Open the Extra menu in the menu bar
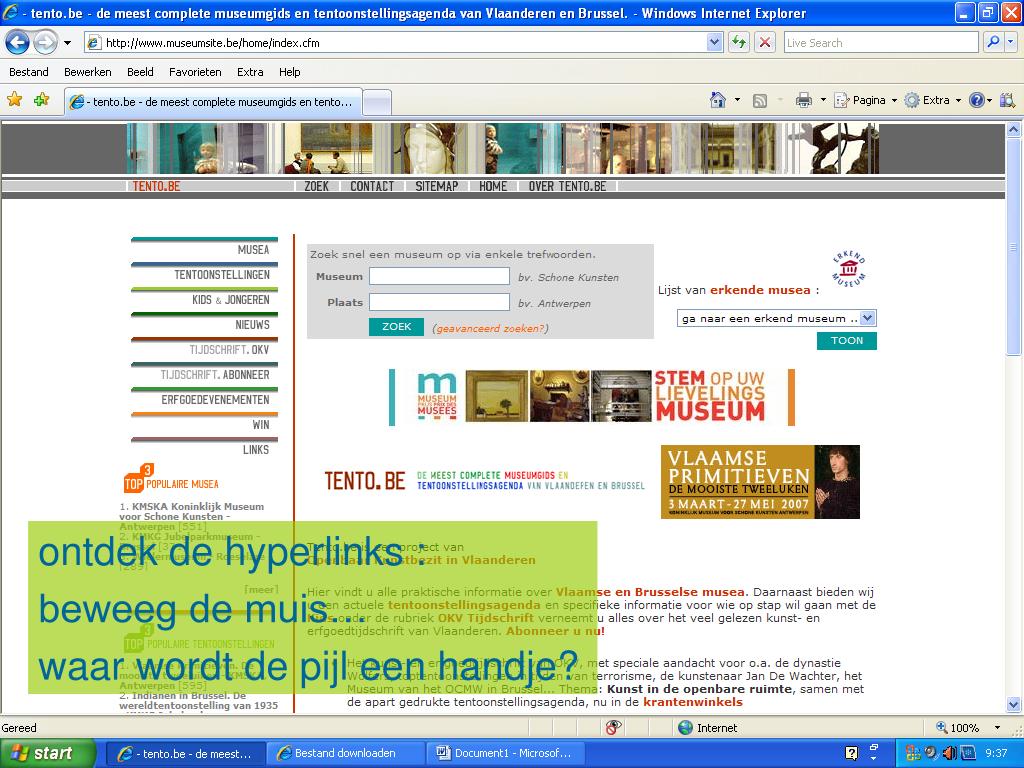The width and height of the screenshot is (1024, 768). [x=250, y=72]
